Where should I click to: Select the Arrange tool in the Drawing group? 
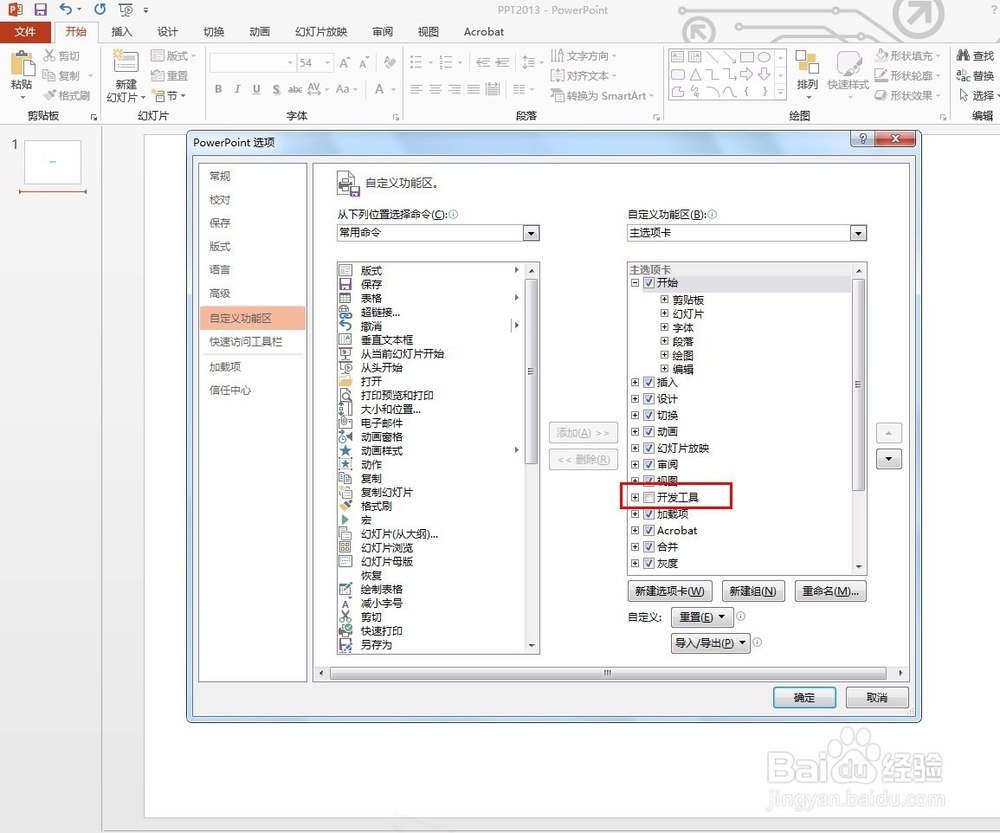tap(807, 75)
